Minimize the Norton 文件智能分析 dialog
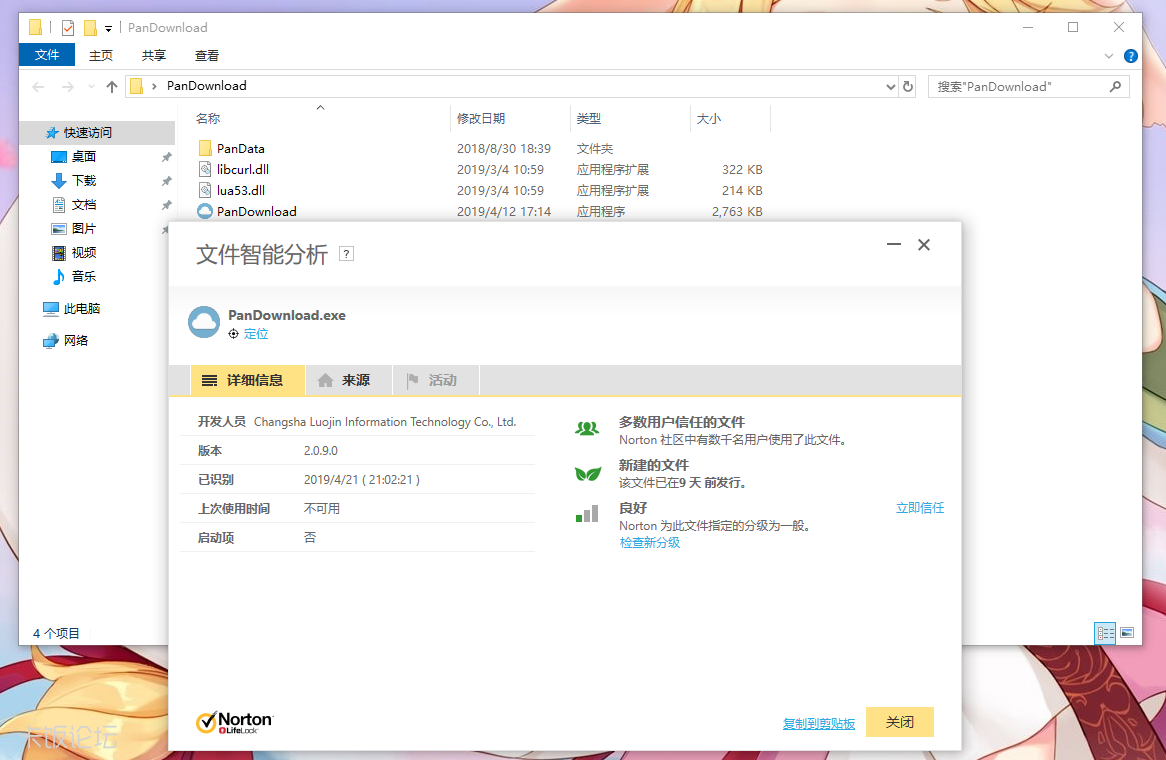This screenshot has height=760, width=1166. coord(894,245)
